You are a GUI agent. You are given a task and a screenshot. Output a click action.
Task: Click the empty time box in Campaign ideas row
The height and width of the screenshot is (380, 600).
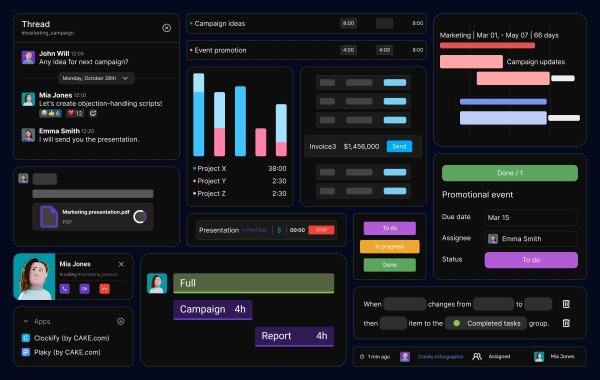(384, 23)
